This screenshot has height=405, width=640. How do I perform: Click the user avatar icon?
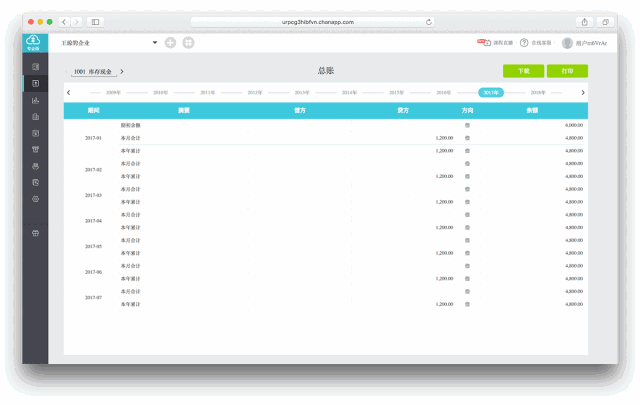567,43
